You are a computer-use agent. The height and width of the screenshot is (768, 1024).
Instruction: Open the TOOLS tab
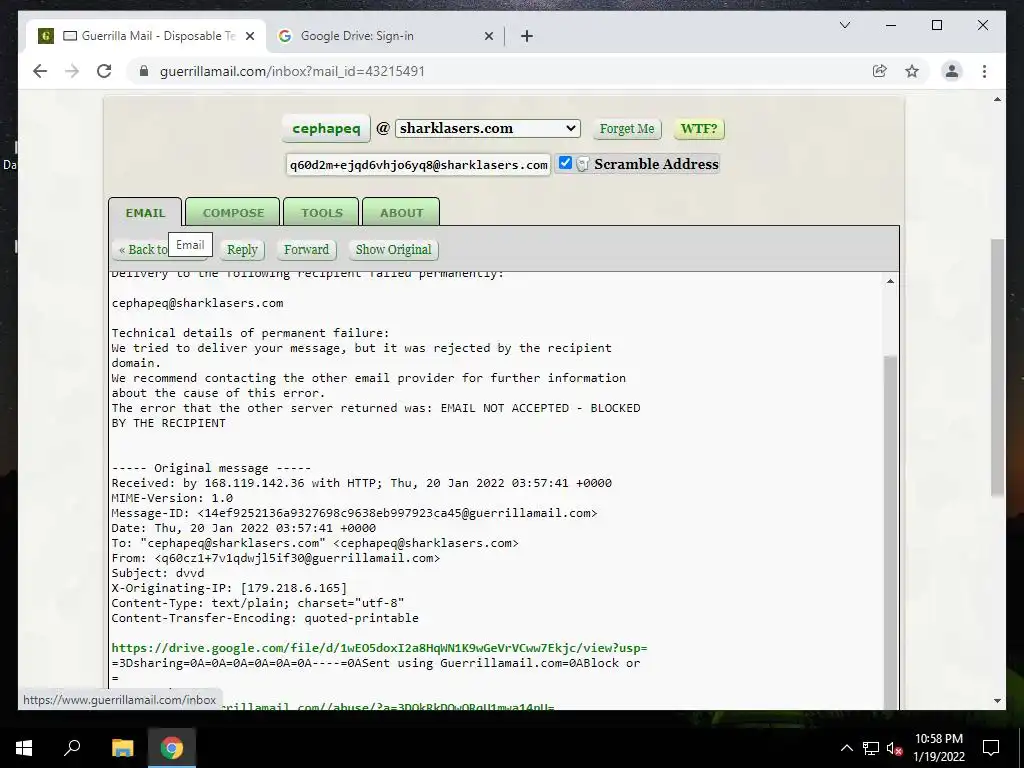pos(321,213)
